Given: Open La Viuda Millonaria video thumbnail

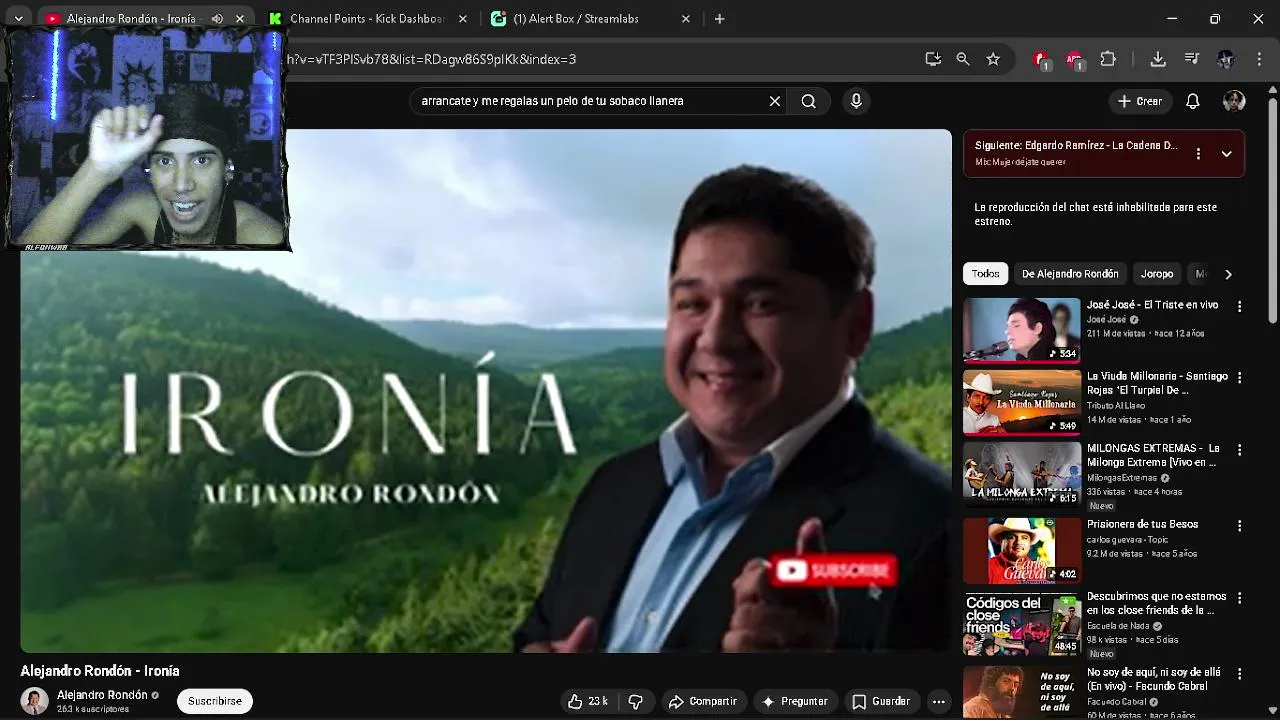Looking at the screenshot, I should pos(1021,402).
